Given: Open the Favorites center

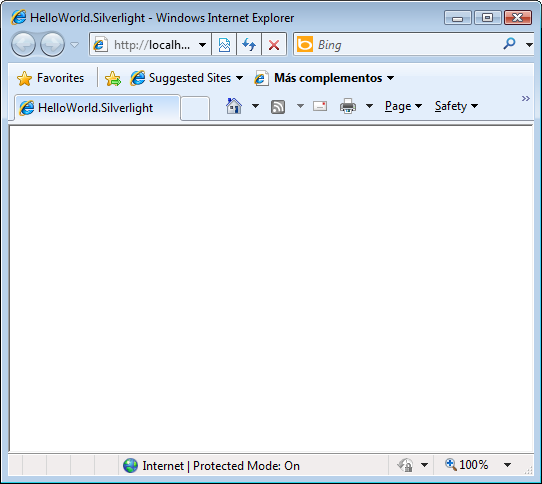Looking at the screenshot, I should pos(50,78).
